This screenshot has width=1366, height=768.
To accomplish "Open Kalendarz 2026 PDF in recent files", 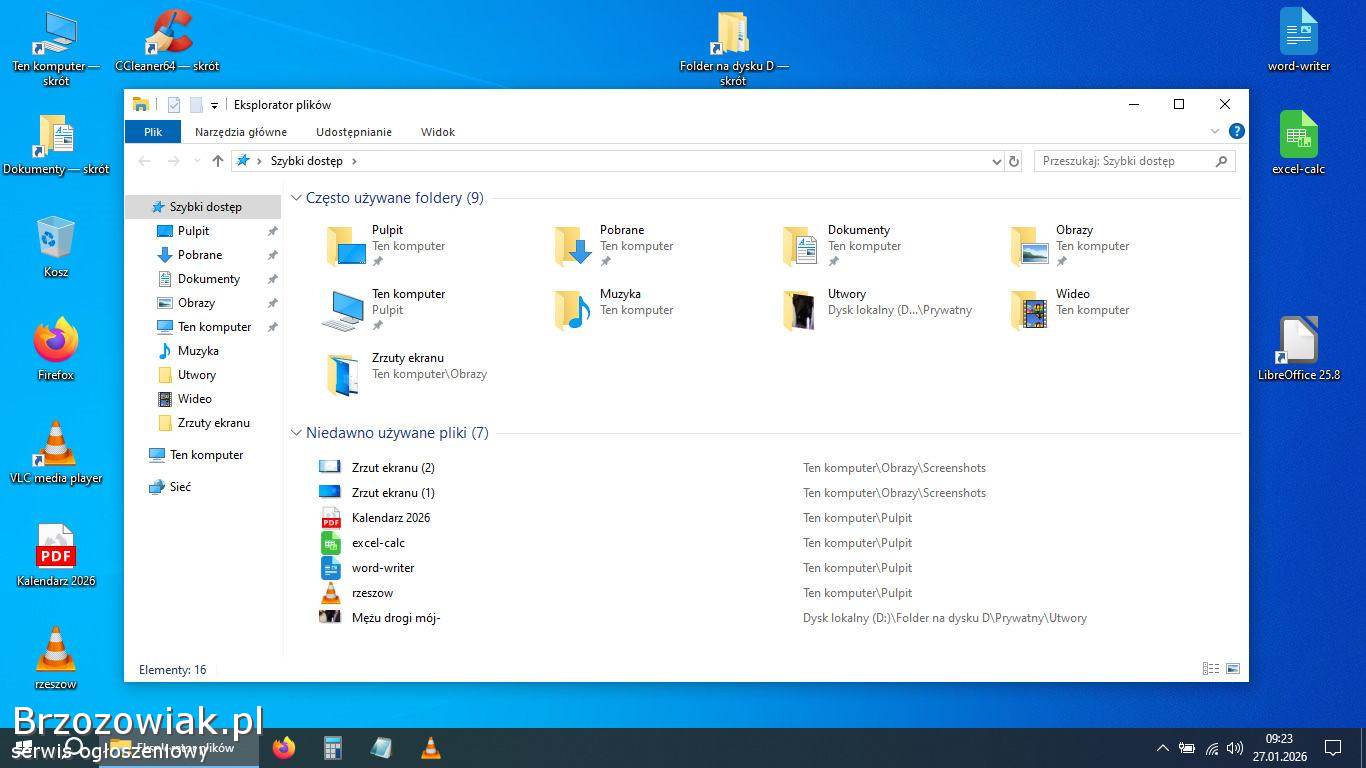I will coord(390,518).
